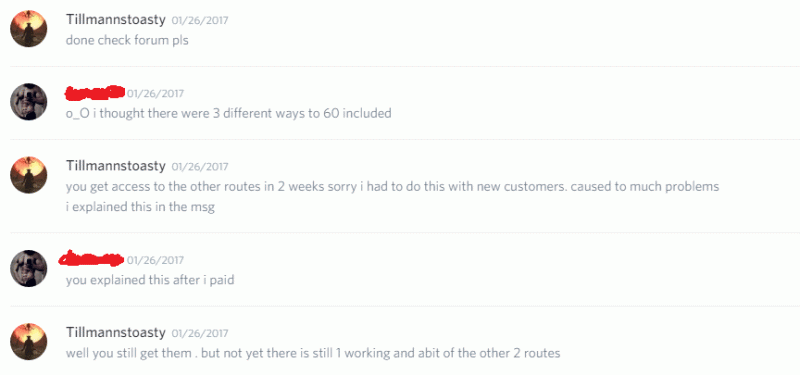Click timestamp on 'o_O i thought' message

click(155, 94)
